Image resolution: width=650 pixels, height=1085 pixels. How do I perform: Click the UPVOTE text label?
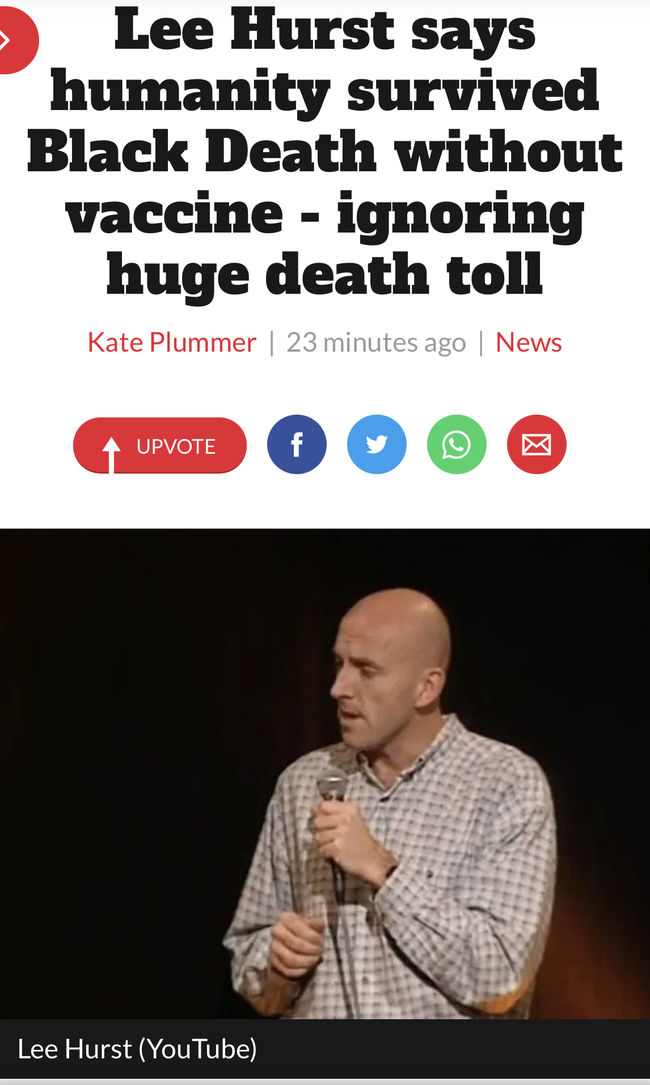click(176, 446)
